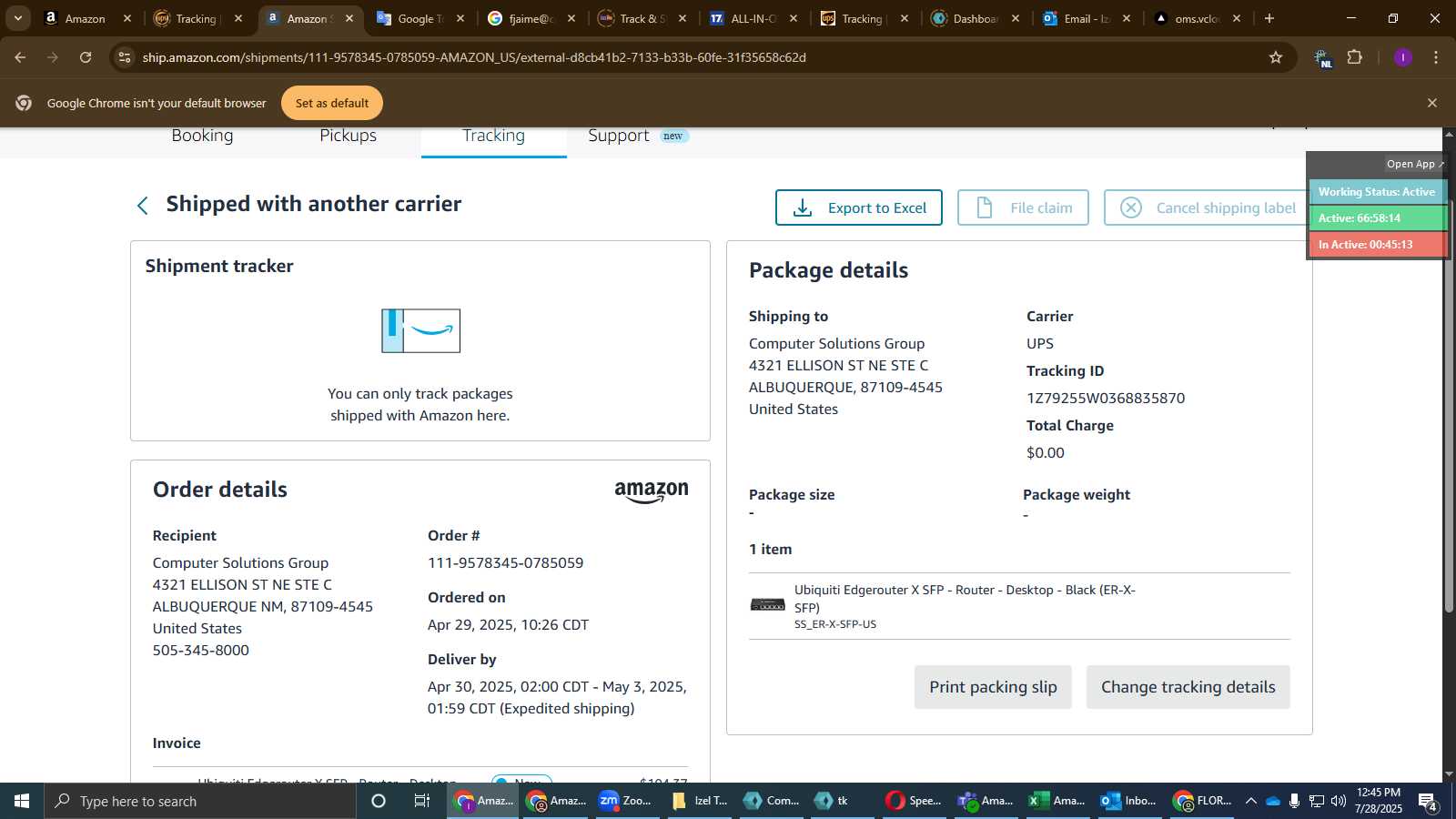Click Cancel shipping label button
This screenshot has width=1456, height=819.
point(1208,207)
